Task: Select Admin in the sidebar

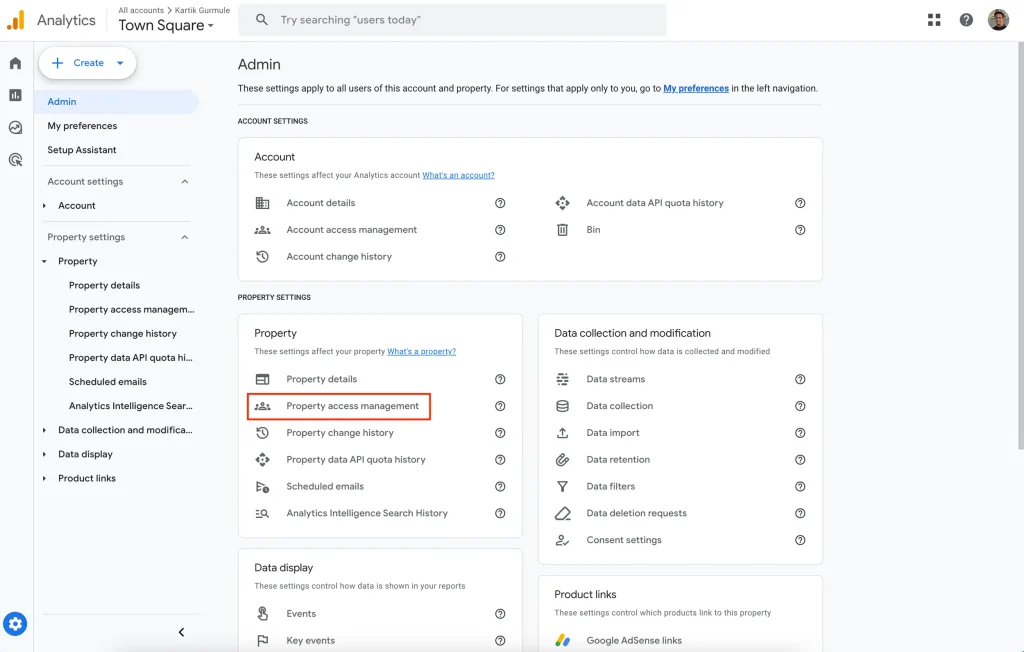Action: pos(116,102)
